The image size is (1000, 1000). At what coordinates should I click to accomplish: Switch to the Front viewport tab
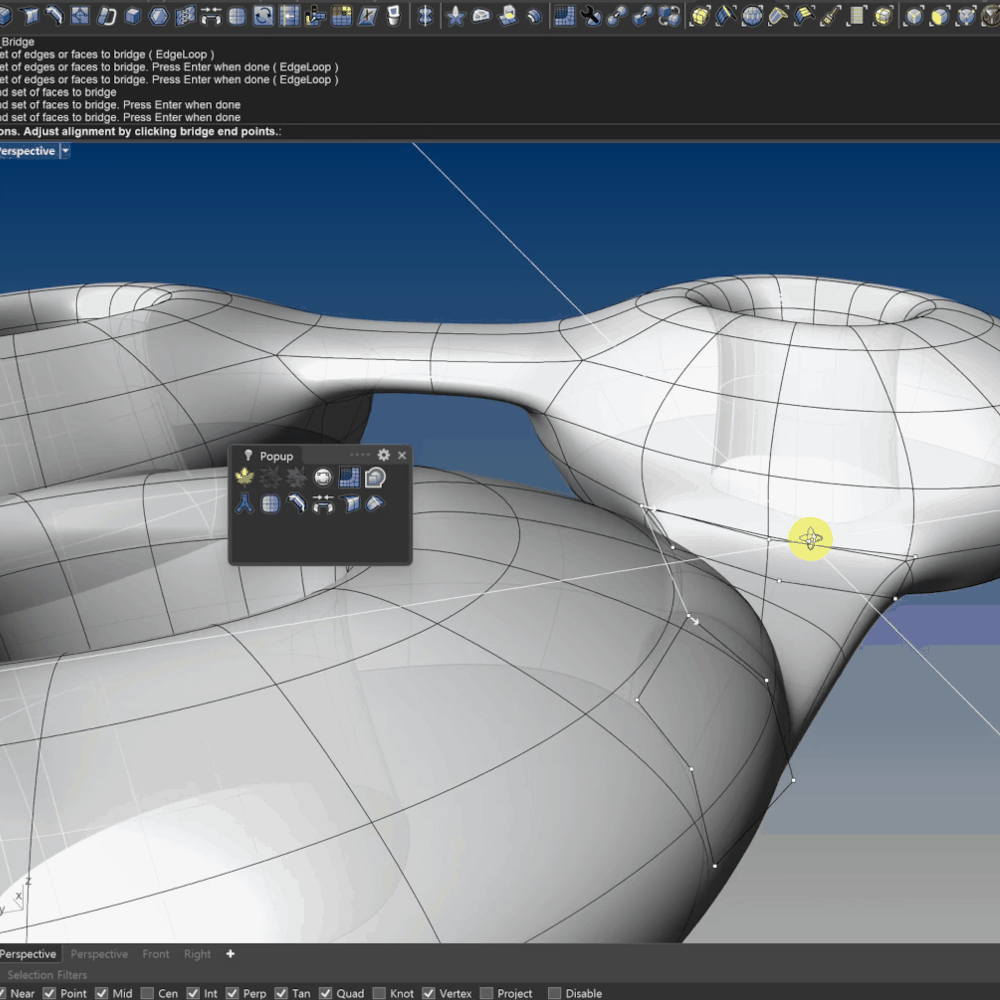pyautogui.click(x=156, y=954)
